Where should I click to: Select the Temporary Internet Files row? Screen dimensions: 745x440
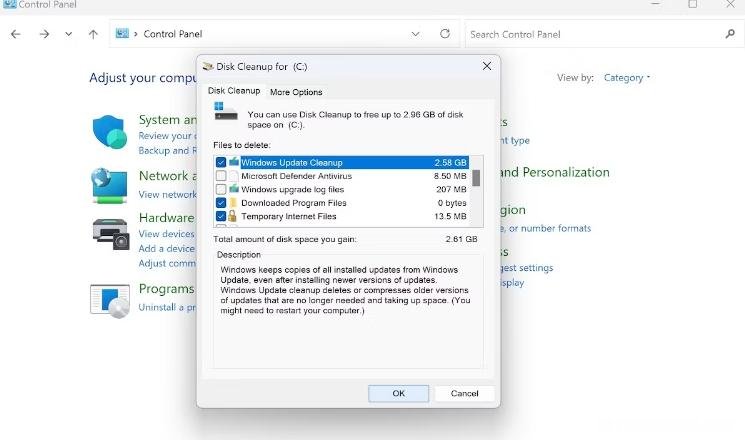coord(342,216)
